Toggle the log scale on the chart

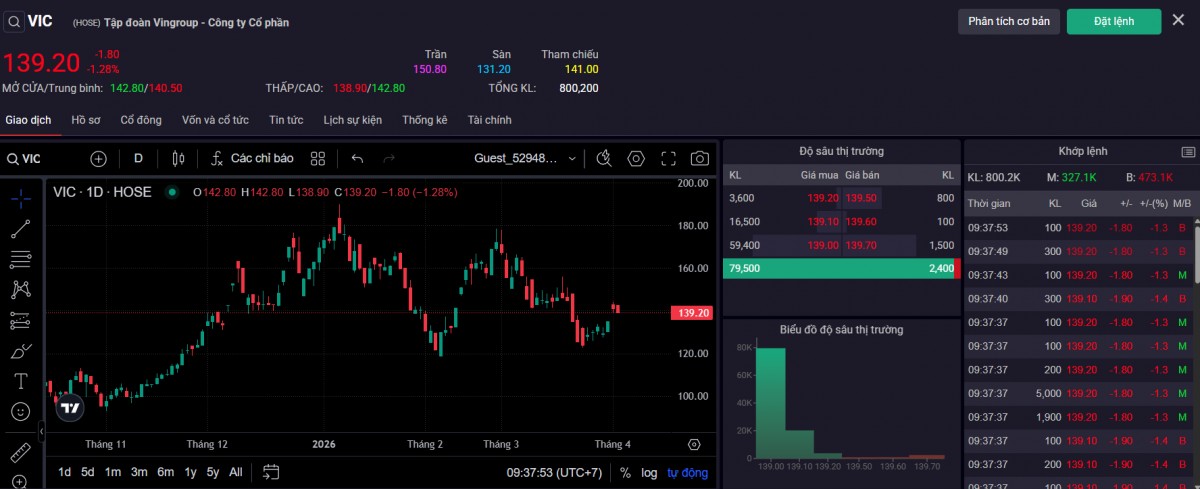click(649, 472)
